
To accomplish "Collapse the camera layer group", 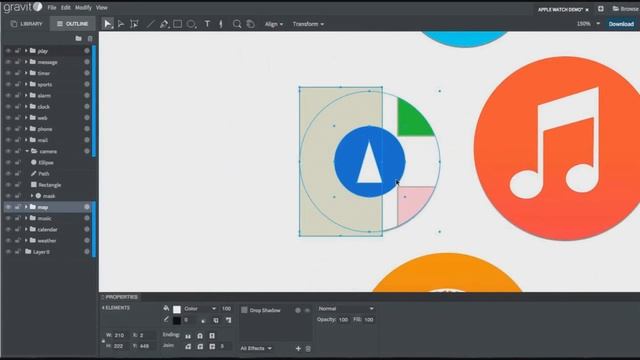I will [x=27, y=151].
